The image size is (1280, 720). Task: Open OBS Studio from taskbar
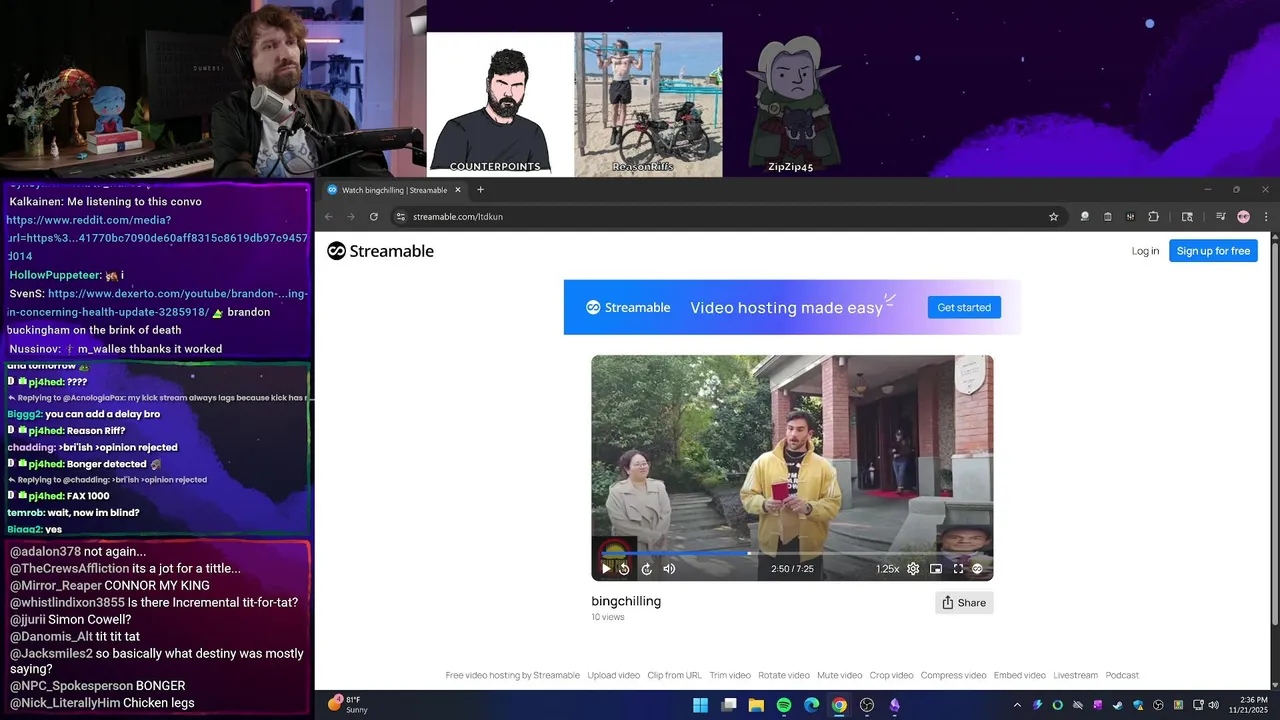[867, 705]
